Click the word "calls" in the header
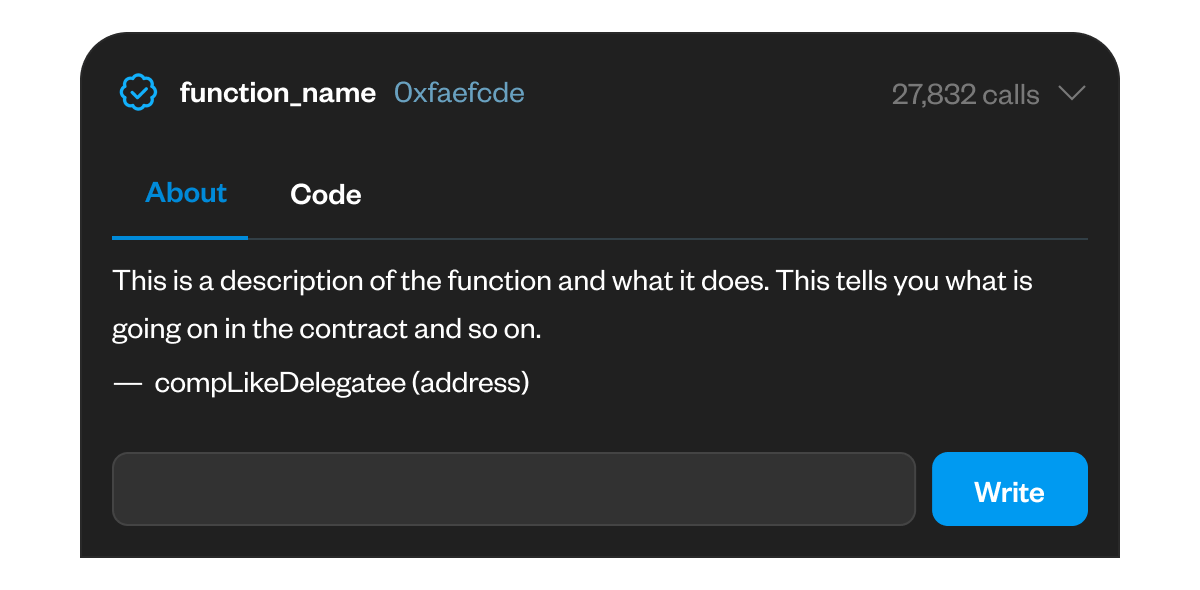 point(1011,95)
